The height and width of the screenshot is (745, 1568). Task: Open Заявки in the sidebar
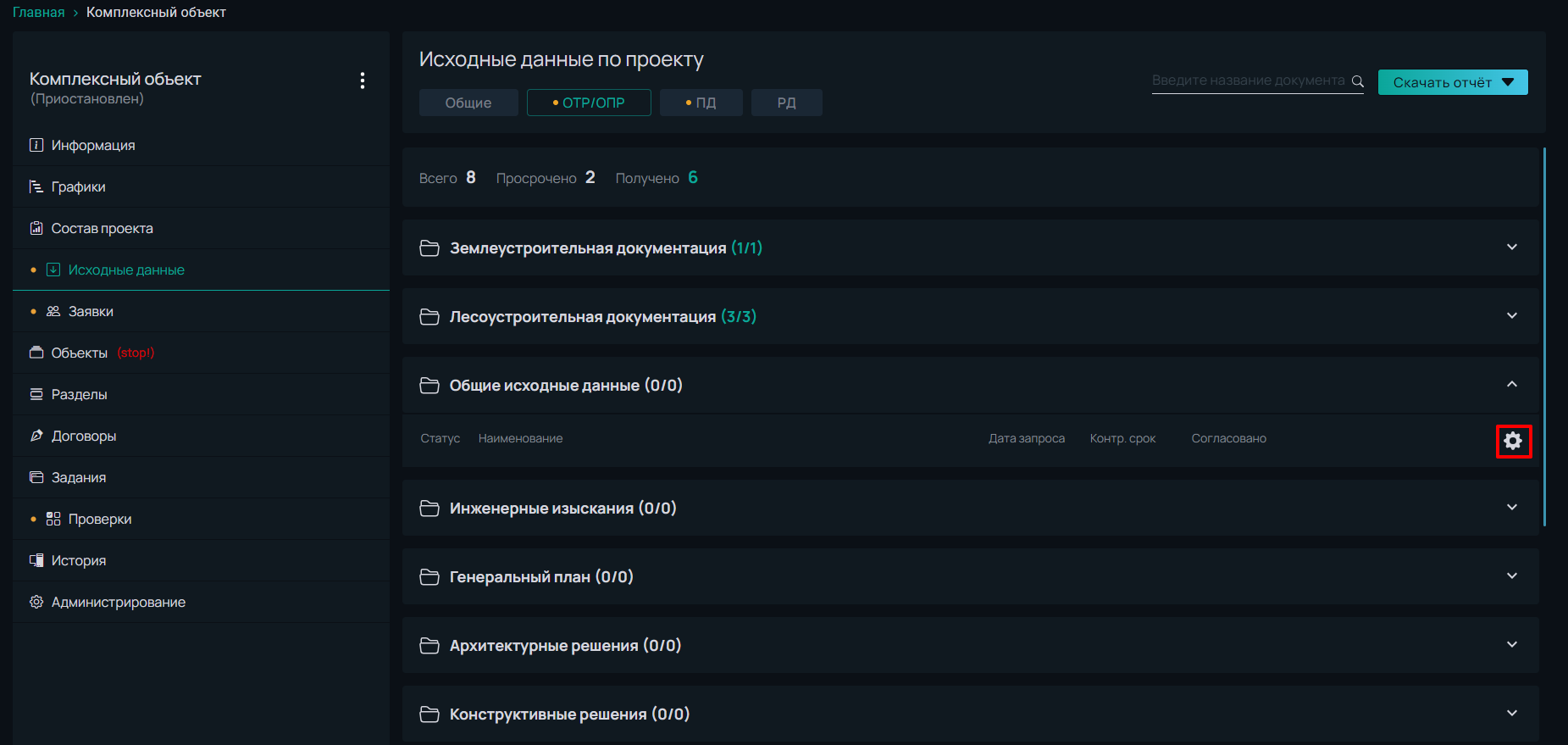click(91, 311)
